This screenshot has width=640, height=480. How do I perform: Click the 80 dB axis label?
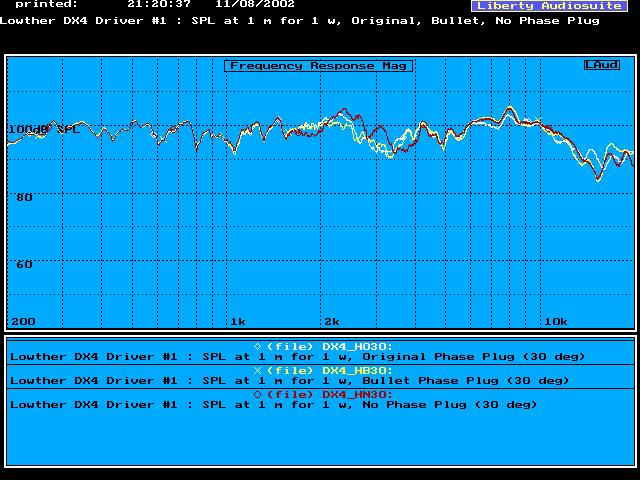(x=24, y=198)
